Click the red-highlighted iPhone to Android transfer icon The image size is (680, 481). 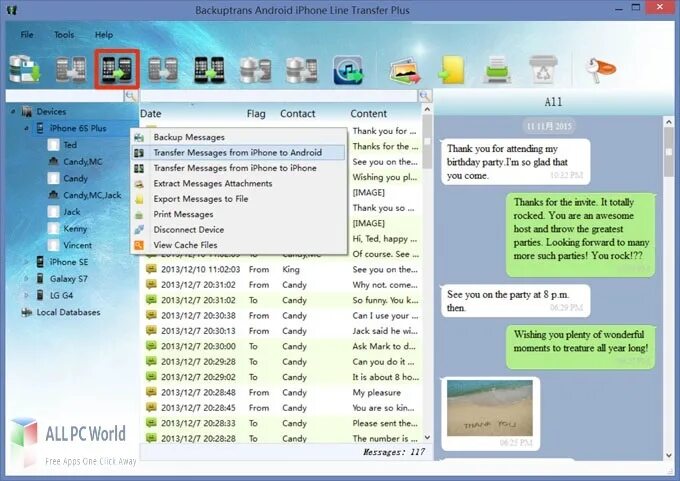[x=117, y=69]
